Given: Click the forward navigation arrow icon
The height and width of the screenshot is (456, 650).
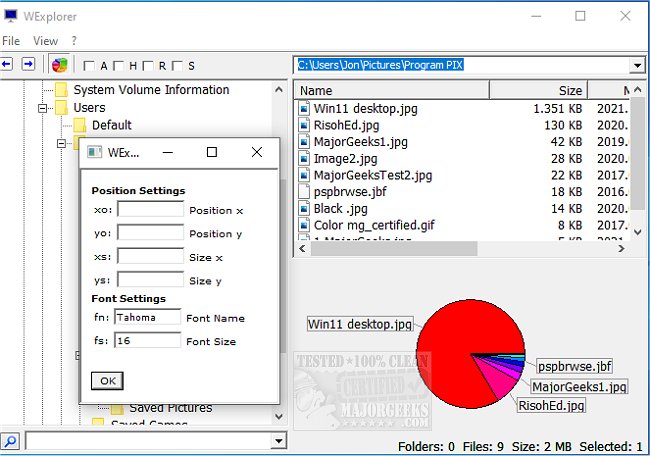Looking at the screenshot, I should 28,64.
